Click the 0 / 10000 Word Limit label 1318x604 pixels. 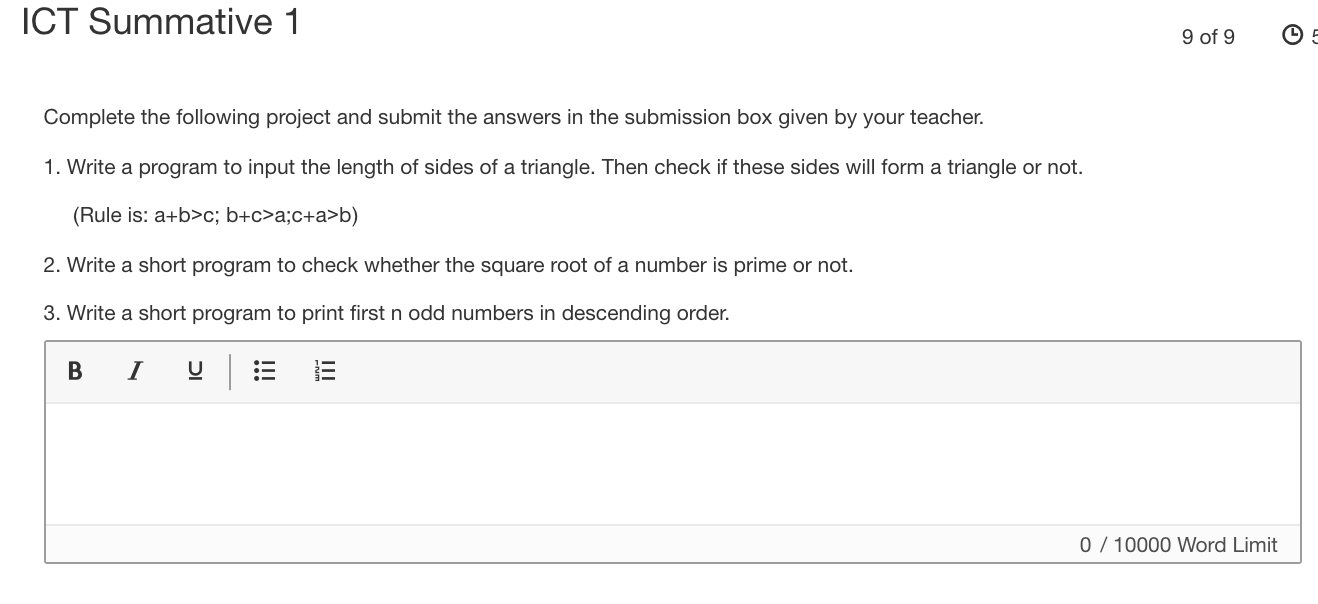1177,545
